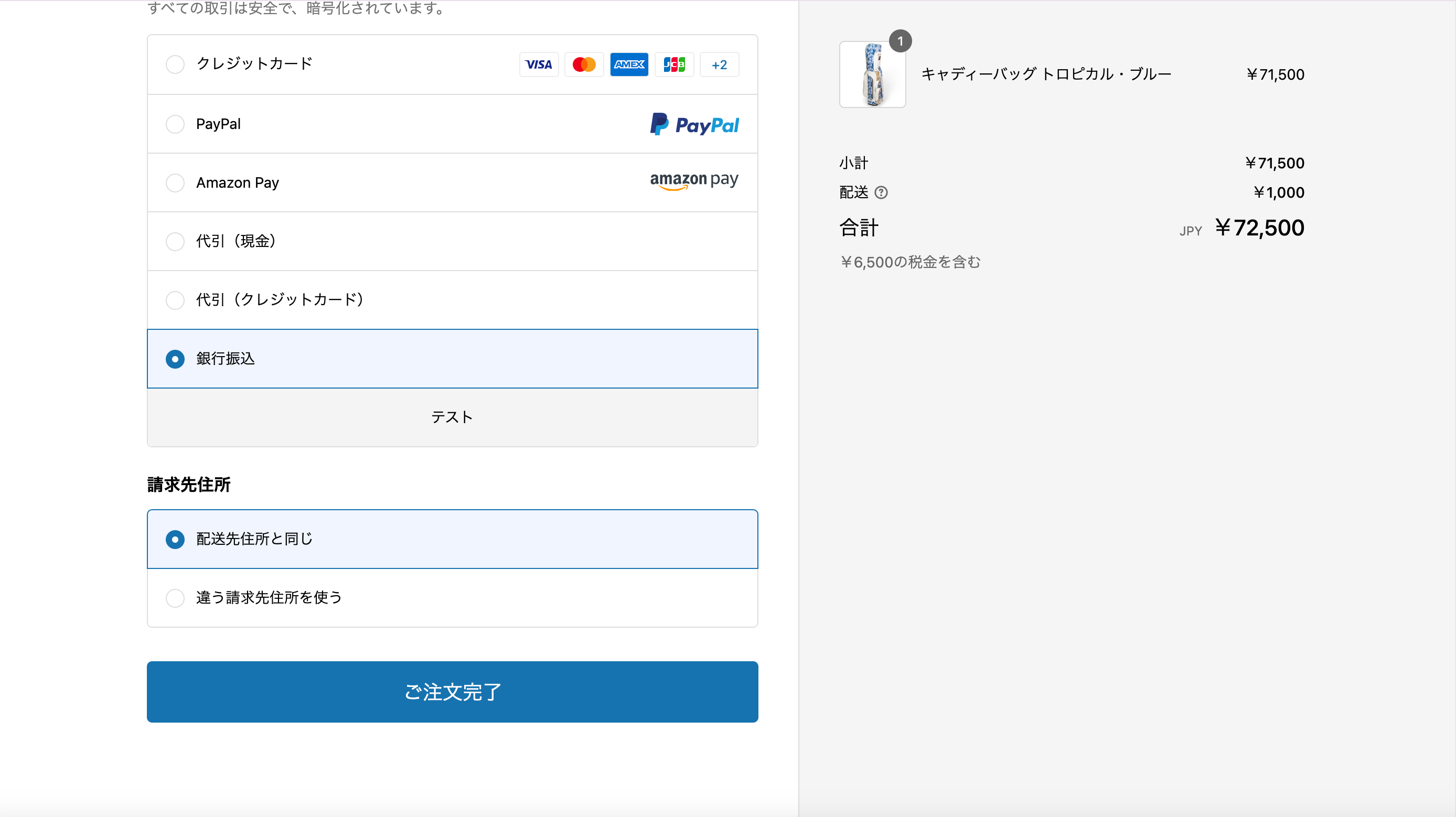Select クレジットカード payment radio button
The width and height of the screenshot is (1456, 817).
(175, 64)
